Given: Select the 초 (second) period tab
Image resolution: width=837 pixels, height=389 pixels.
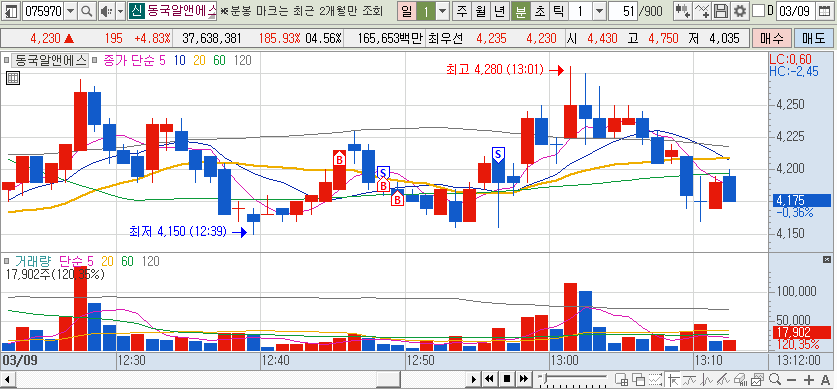Looking at the screenshot, I should tap(540, 10).
